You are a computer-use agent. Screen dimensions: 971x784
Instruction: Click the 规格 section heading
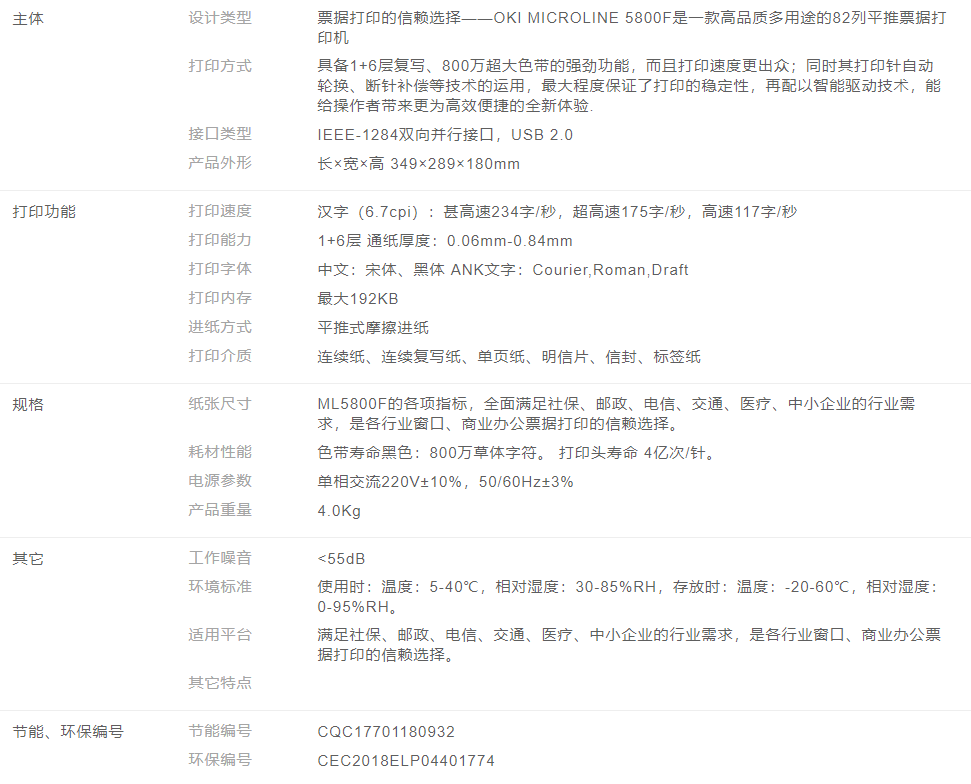[x=28, y=405]
